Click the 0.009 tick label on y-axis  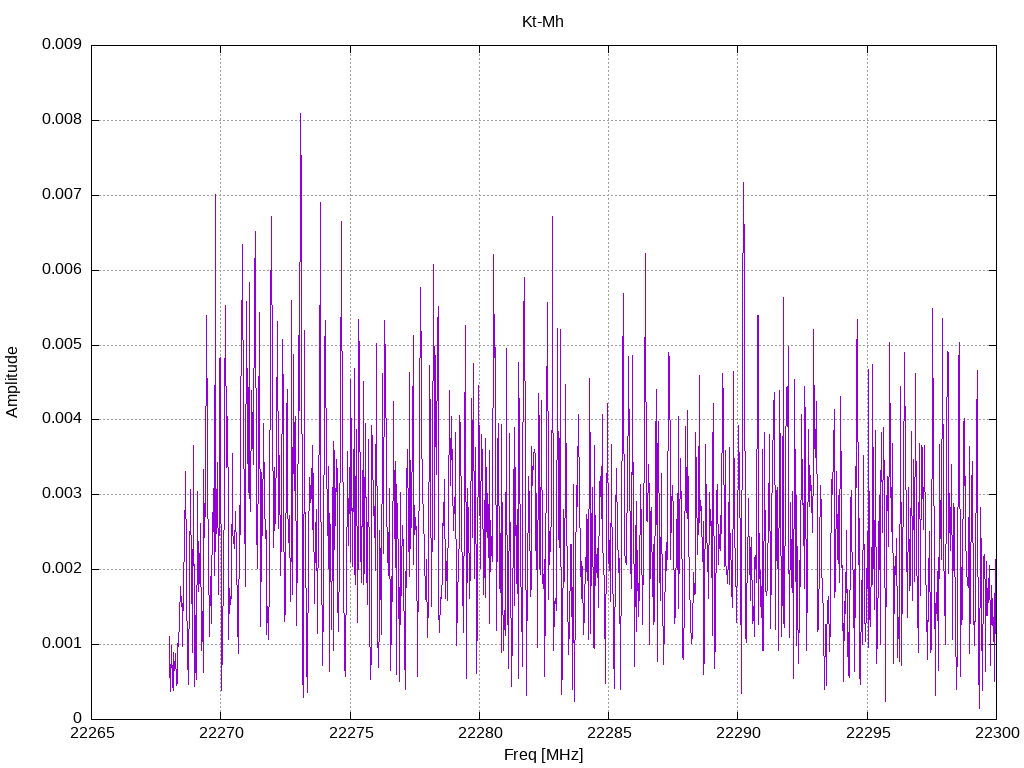click(62, 44)
